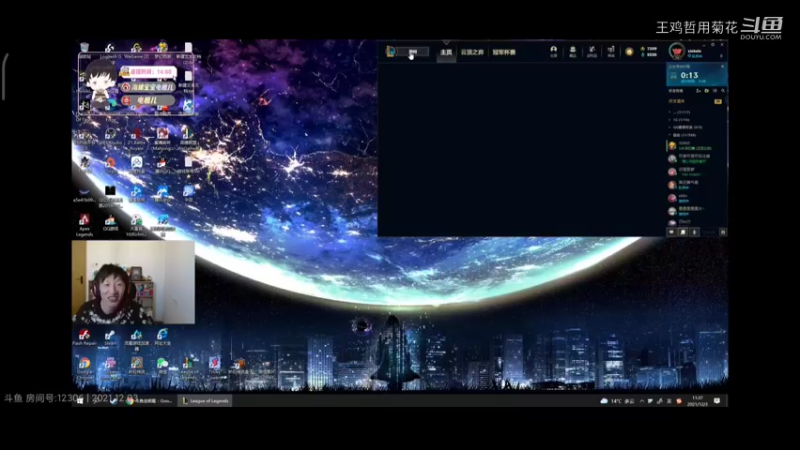Open the QQ游戏 desktop shortcut

tap(110, 222)
